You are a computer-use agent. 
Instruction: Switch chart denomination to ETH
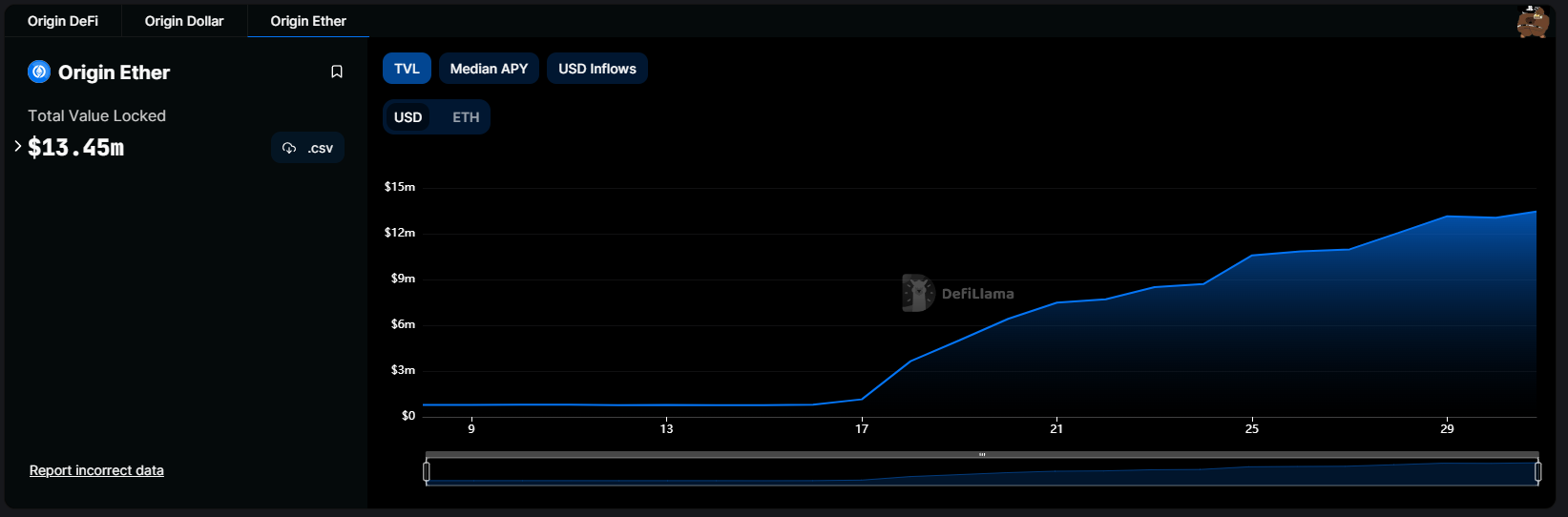coord(466,117)
